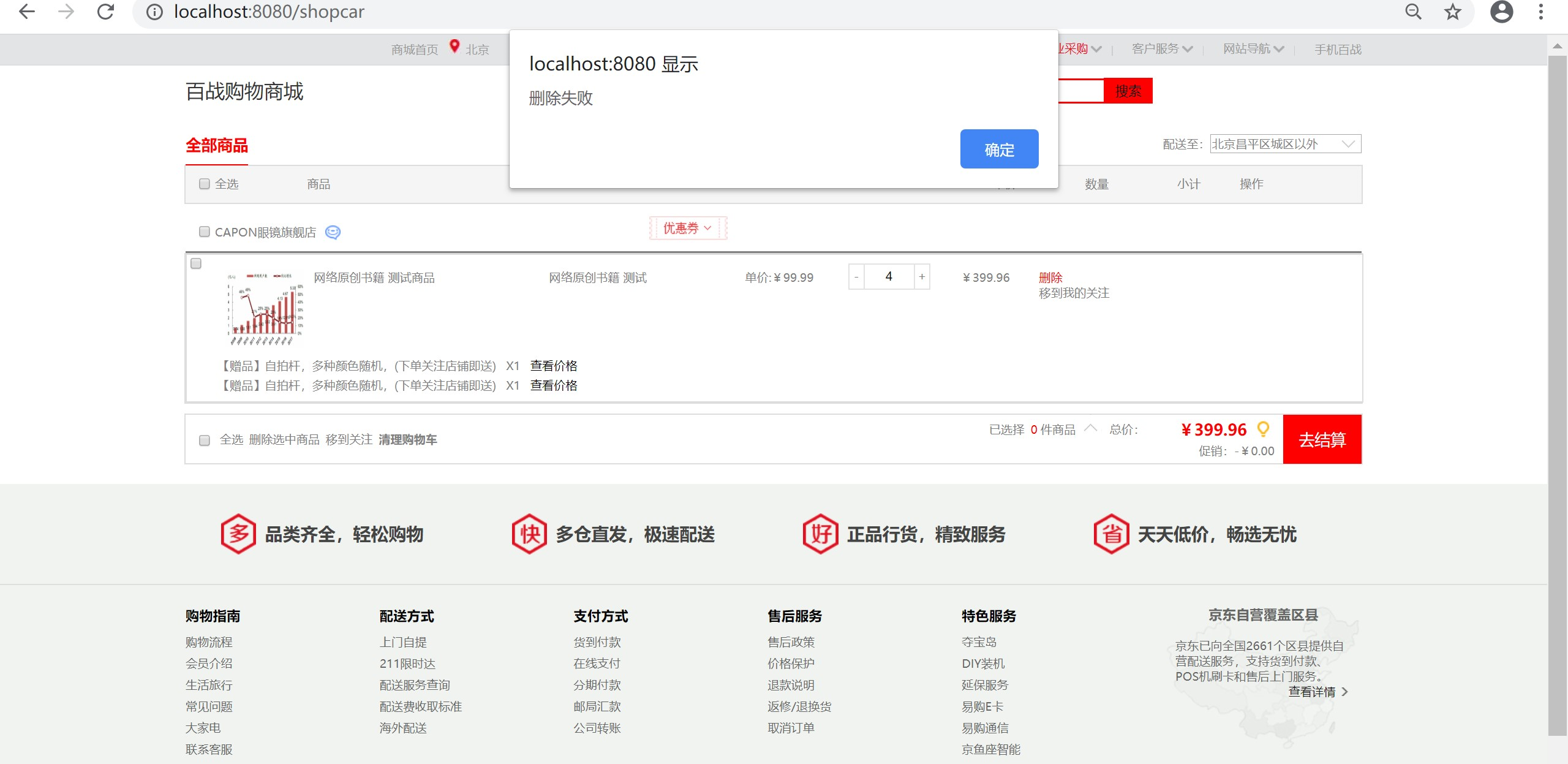Open 售后政策 footer link
The image size is (1568, 764).
[x=791, y=642]
